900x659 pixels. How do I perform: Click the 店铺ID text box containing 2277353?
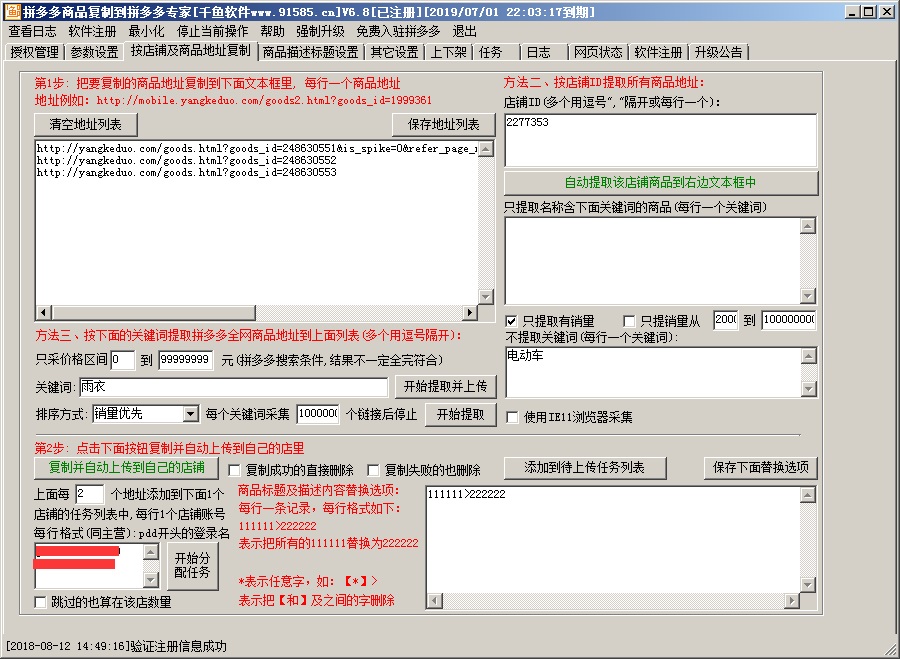coord(660,141)
